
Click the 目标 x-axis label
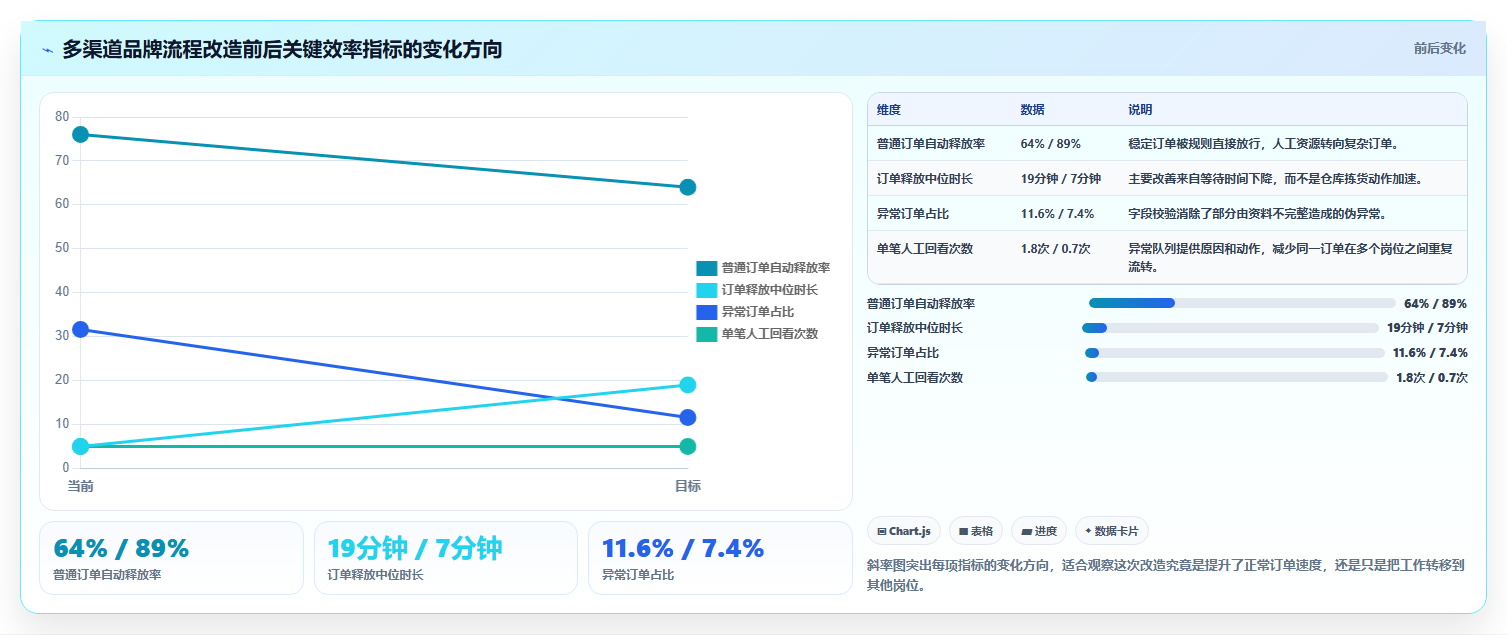(688, 486)
